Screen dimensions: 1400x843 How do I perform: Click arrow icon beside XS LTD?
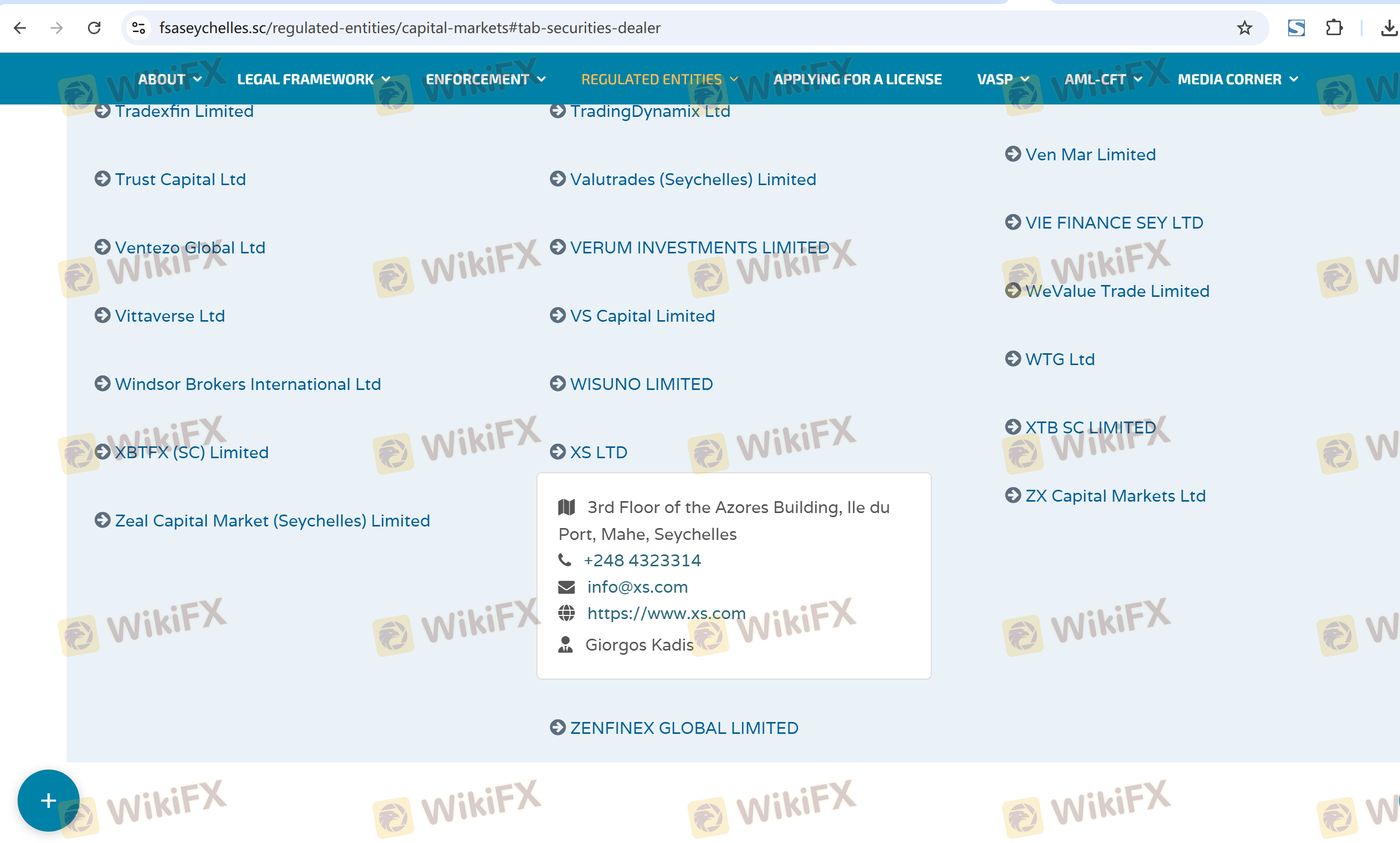pyautogui.click(x=557, y=452)
